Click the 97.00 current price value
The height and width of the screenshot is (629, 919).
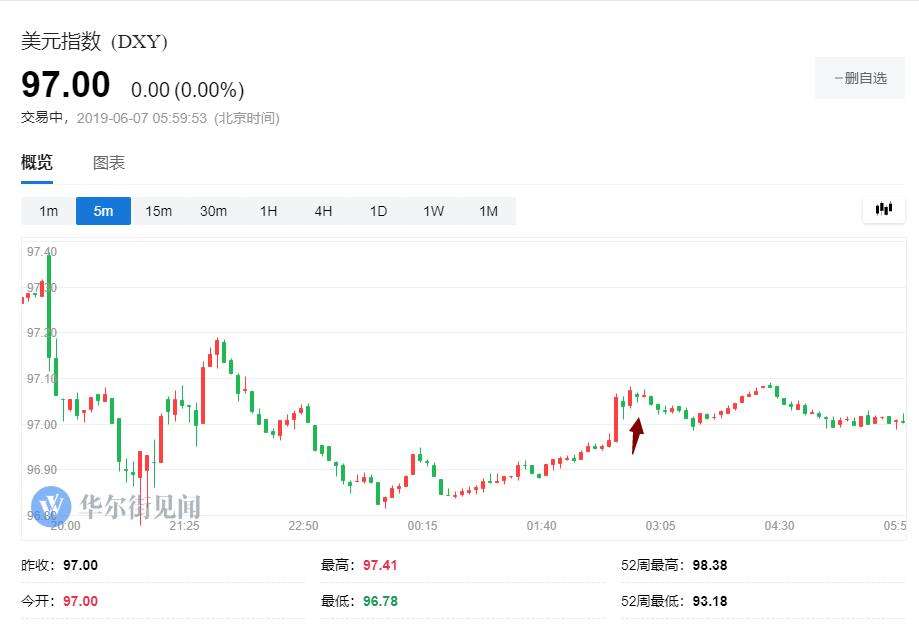pos(66,84)
